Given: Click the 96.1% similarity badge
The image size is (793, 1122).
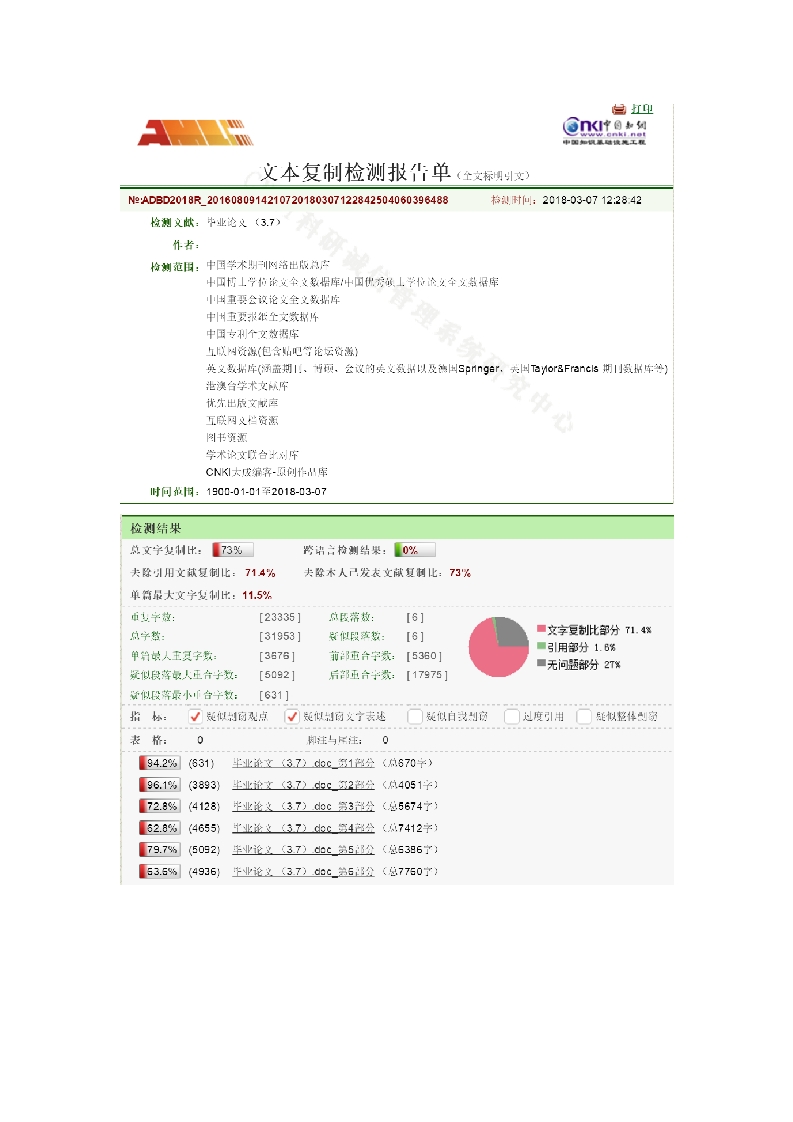Looking at the screenshot, I should 159,785.
